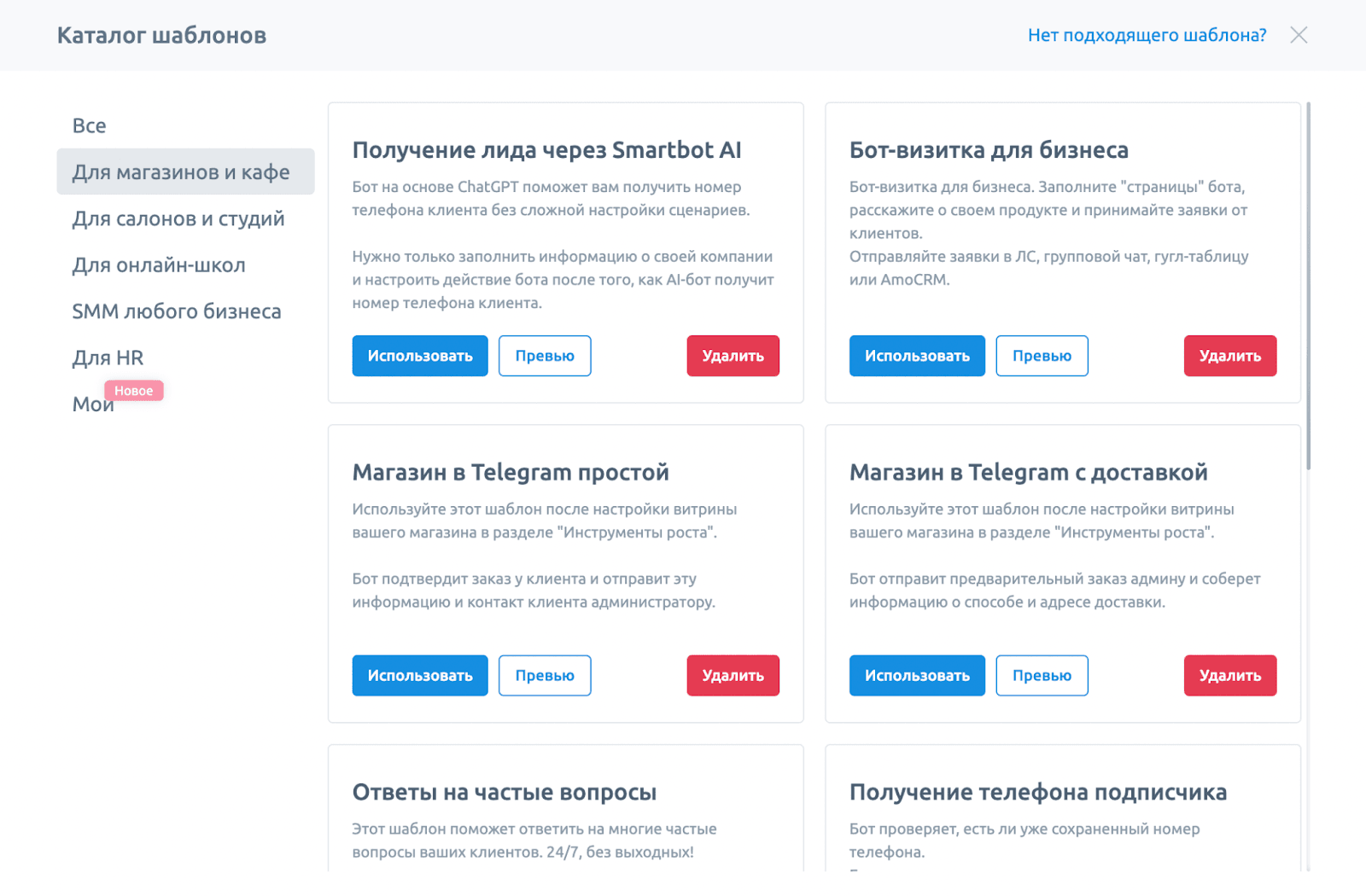The width and height of the screenshot is (1366, 896).
Task: Click text 'Бот подтвердит заказ у клиента'
Action: tap(534, 591)
